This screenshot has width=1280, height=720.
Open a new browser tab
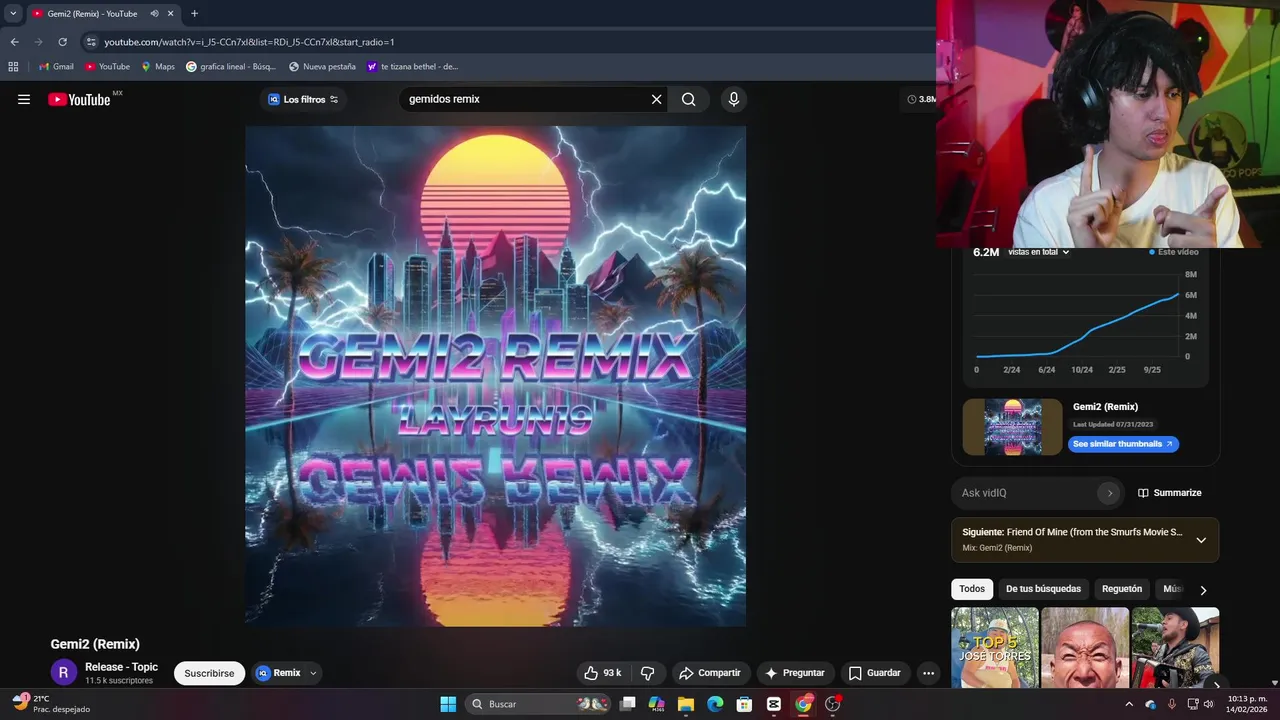tap(194, 13)
